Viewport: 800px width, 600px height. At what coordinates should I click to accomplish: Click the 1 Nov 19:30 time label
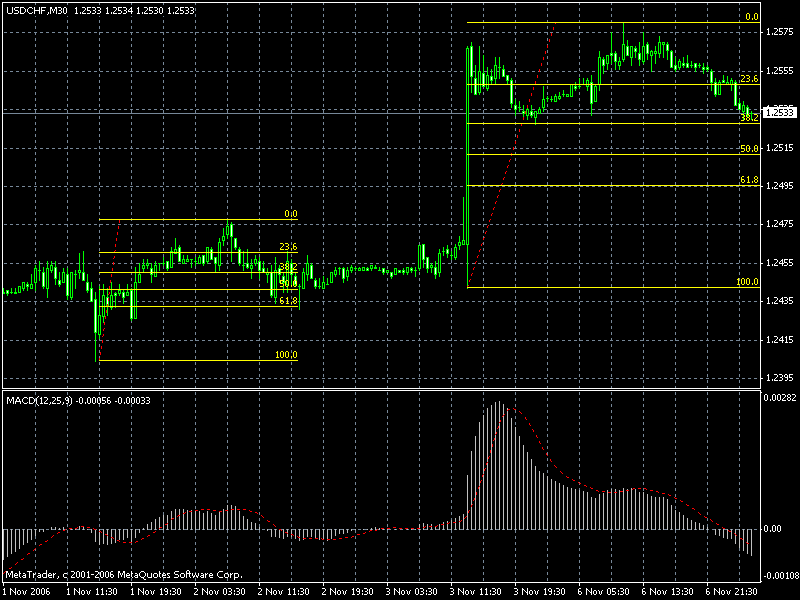(156, 592)
